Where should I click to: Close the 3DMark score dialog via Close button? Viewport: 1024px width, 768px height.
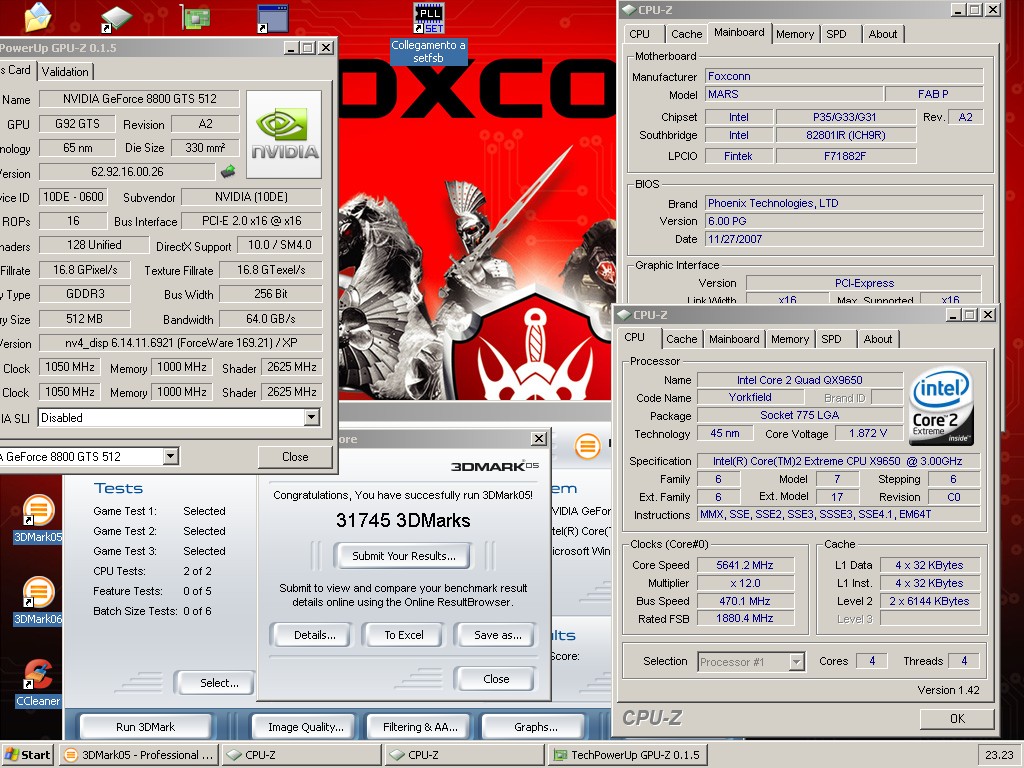coord(496,679)
